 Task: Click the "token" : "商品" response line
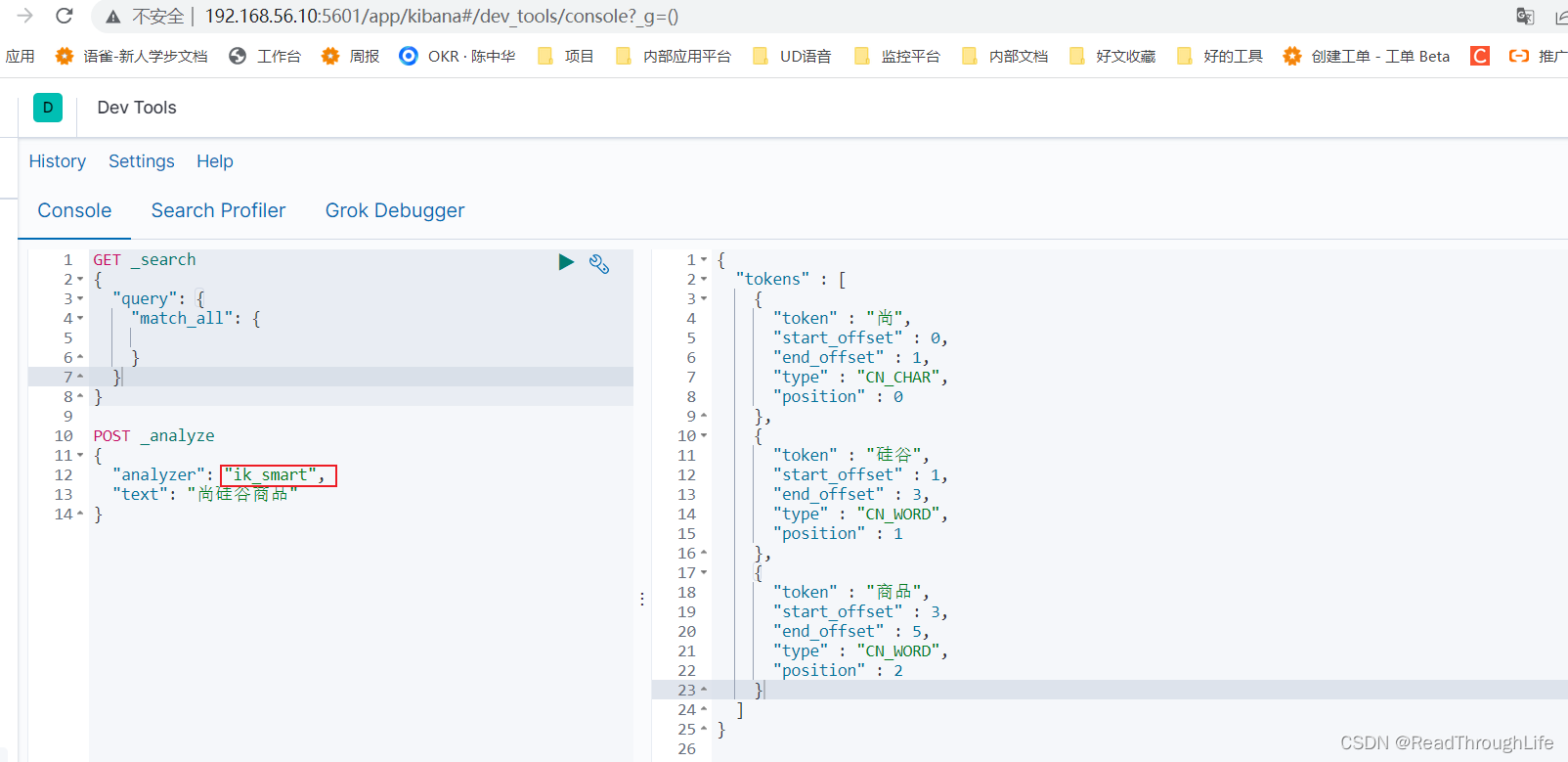pyautogui.click(x=851, y=592)
